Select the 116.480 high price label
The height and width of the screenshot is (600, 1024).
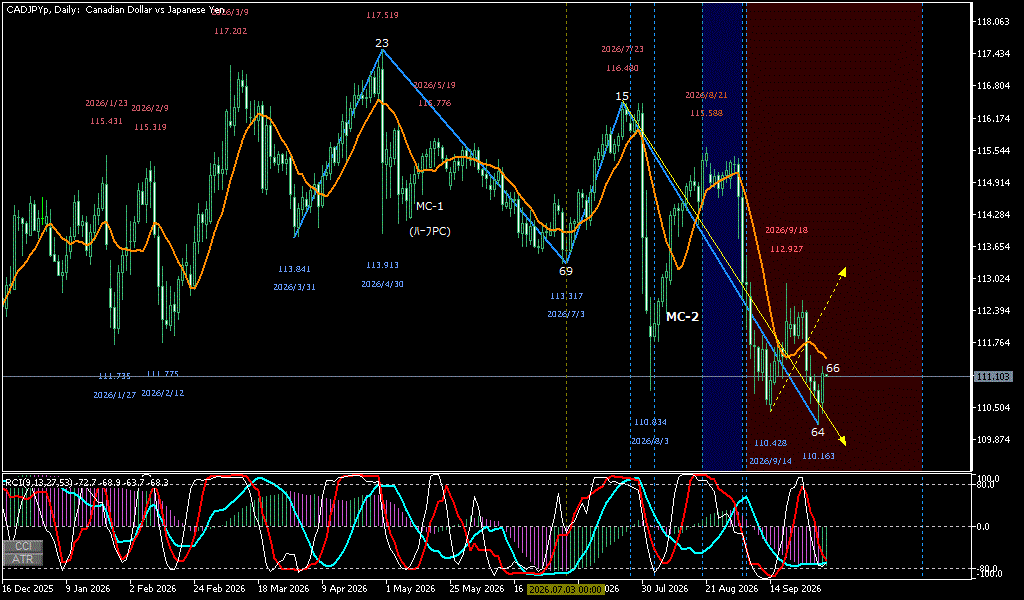[x=622, y=68]
